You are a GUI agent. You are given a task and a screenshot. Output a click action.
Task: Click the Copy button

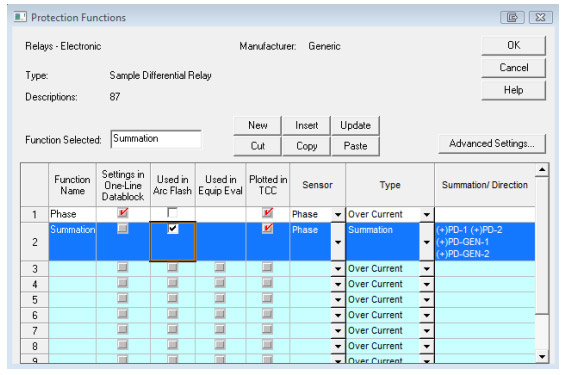(x=306, y=146)
